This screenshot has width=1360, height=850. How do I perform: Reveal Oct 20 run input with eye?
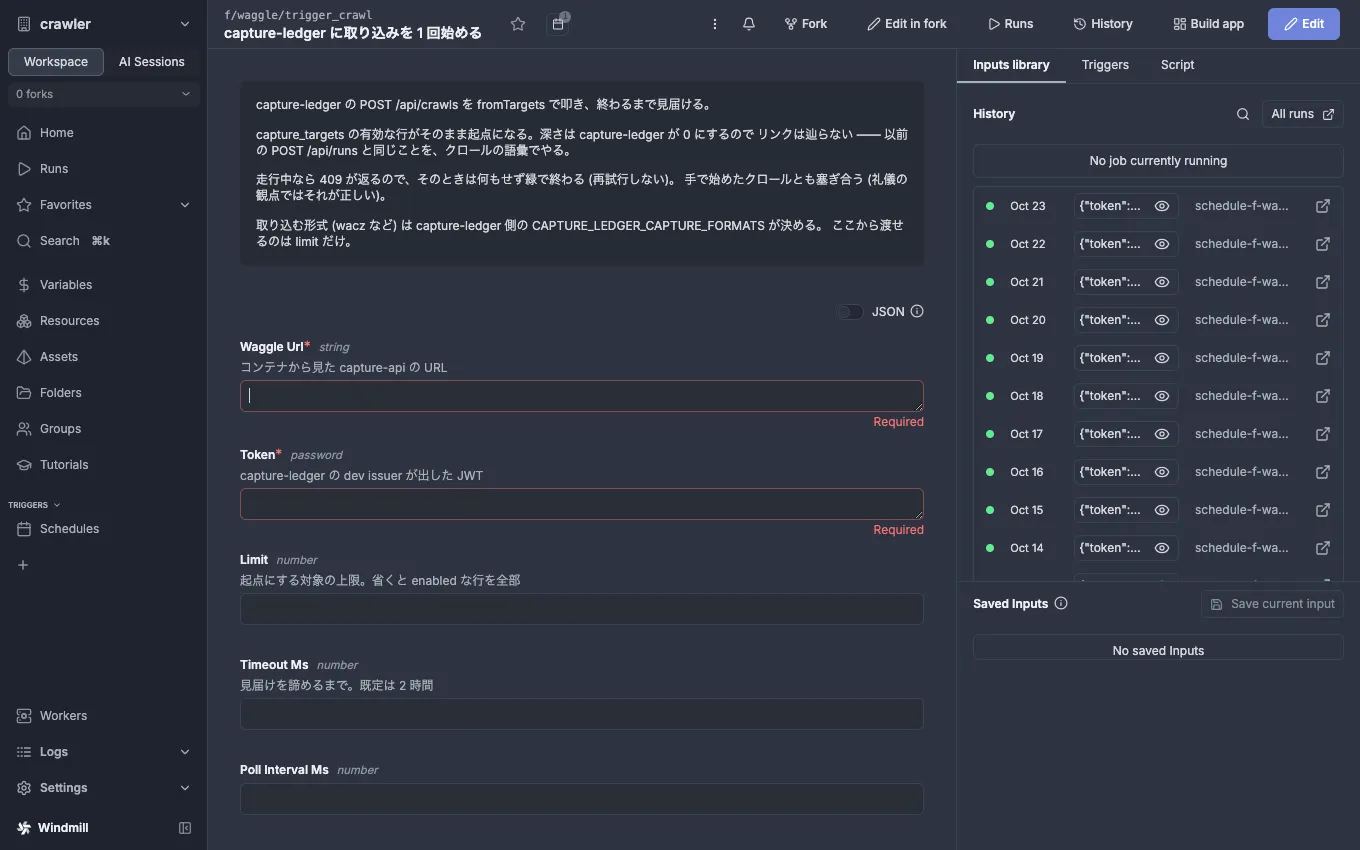(1162, 320)
